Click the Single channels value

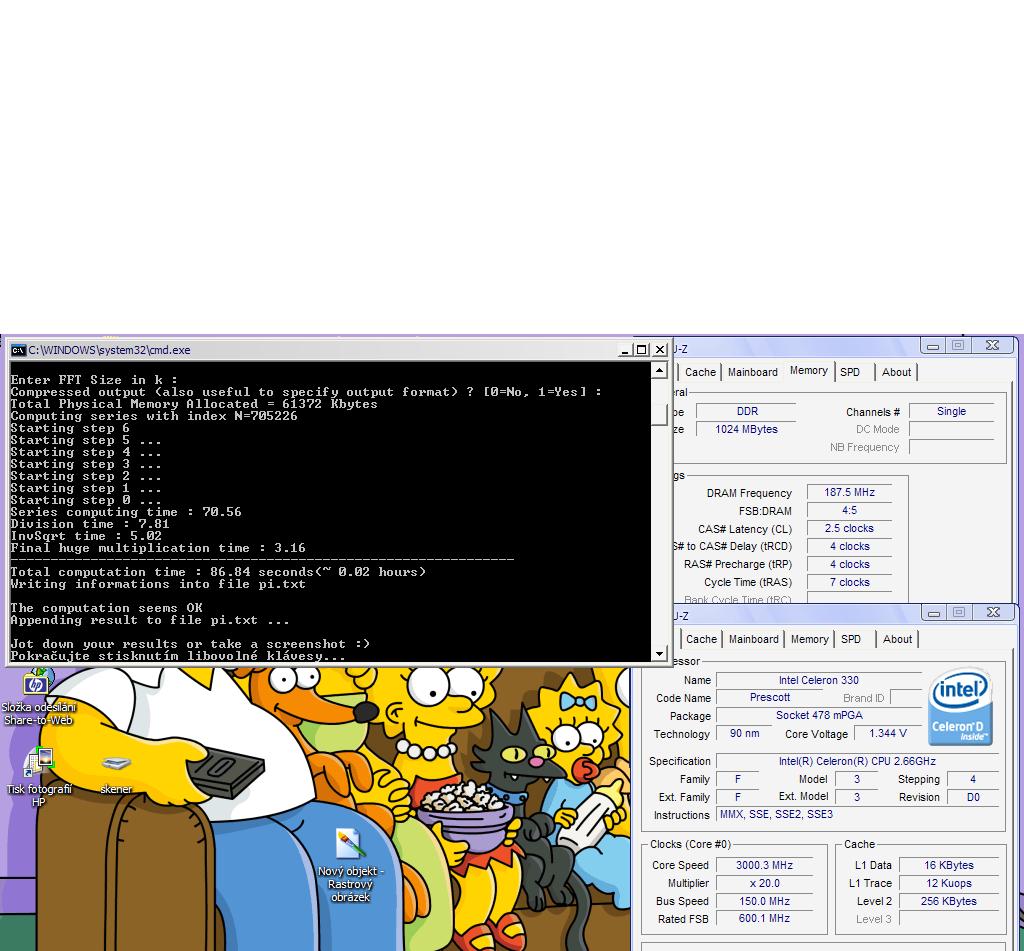(951, 411)
